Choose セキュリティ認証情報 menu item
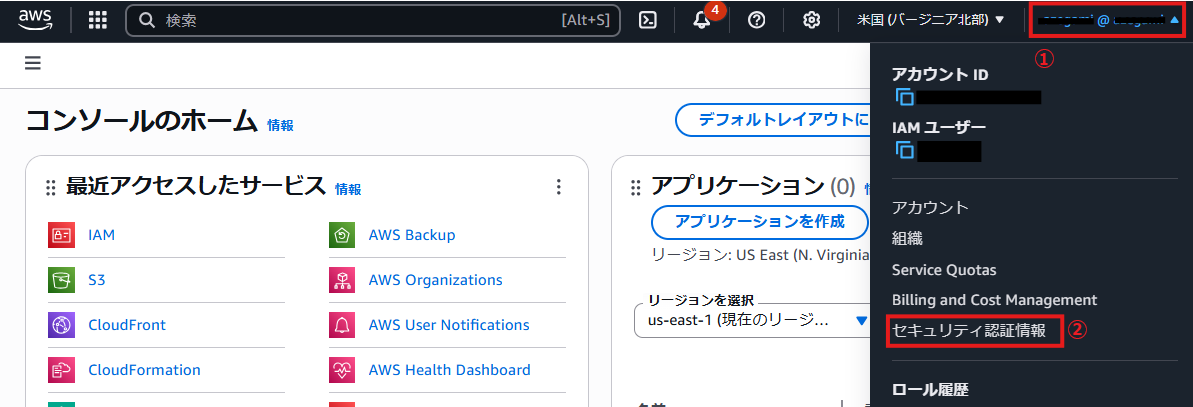The height and width of the screenshot is (407, 1193). tap(969, 331)
